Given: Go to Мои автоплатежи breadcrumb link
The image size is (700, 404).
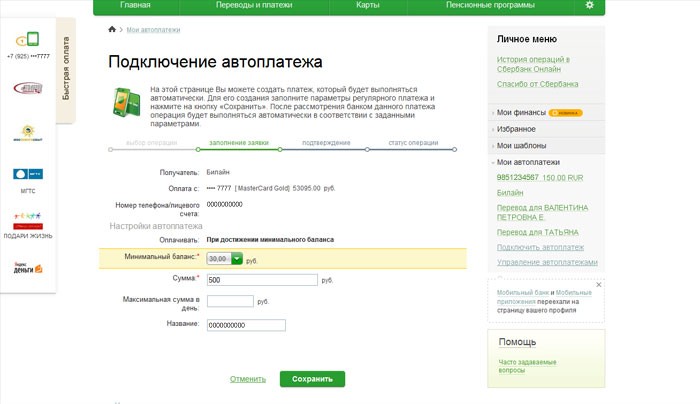Looking at the screenshot, I should [153, 29].
